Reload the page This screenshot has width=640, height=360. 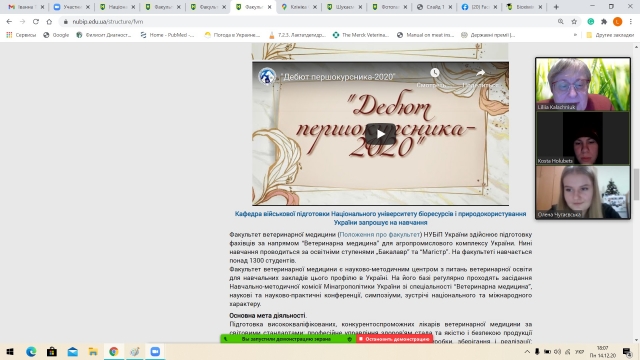click(x=36, y=22)
